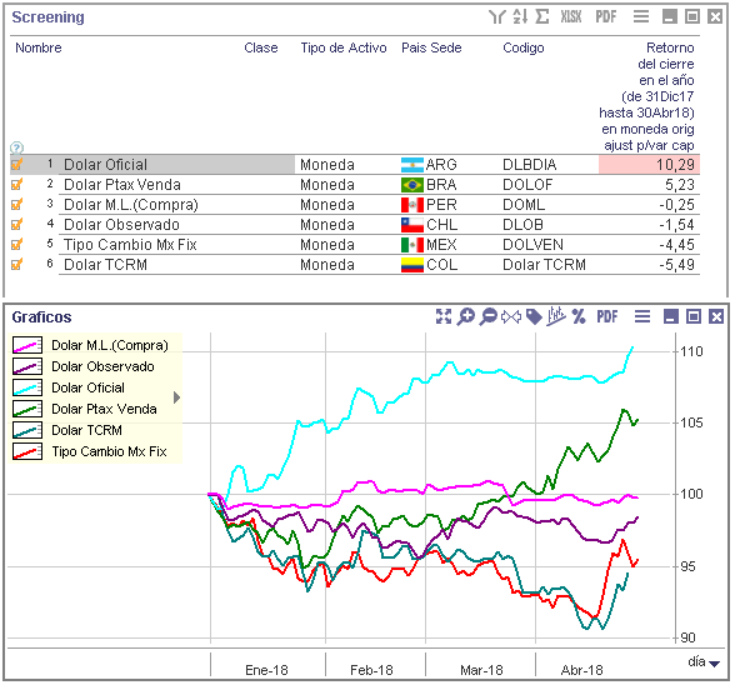
Task: Toggle checkbox for Dolar TCRM row
Action: point(17,265)
